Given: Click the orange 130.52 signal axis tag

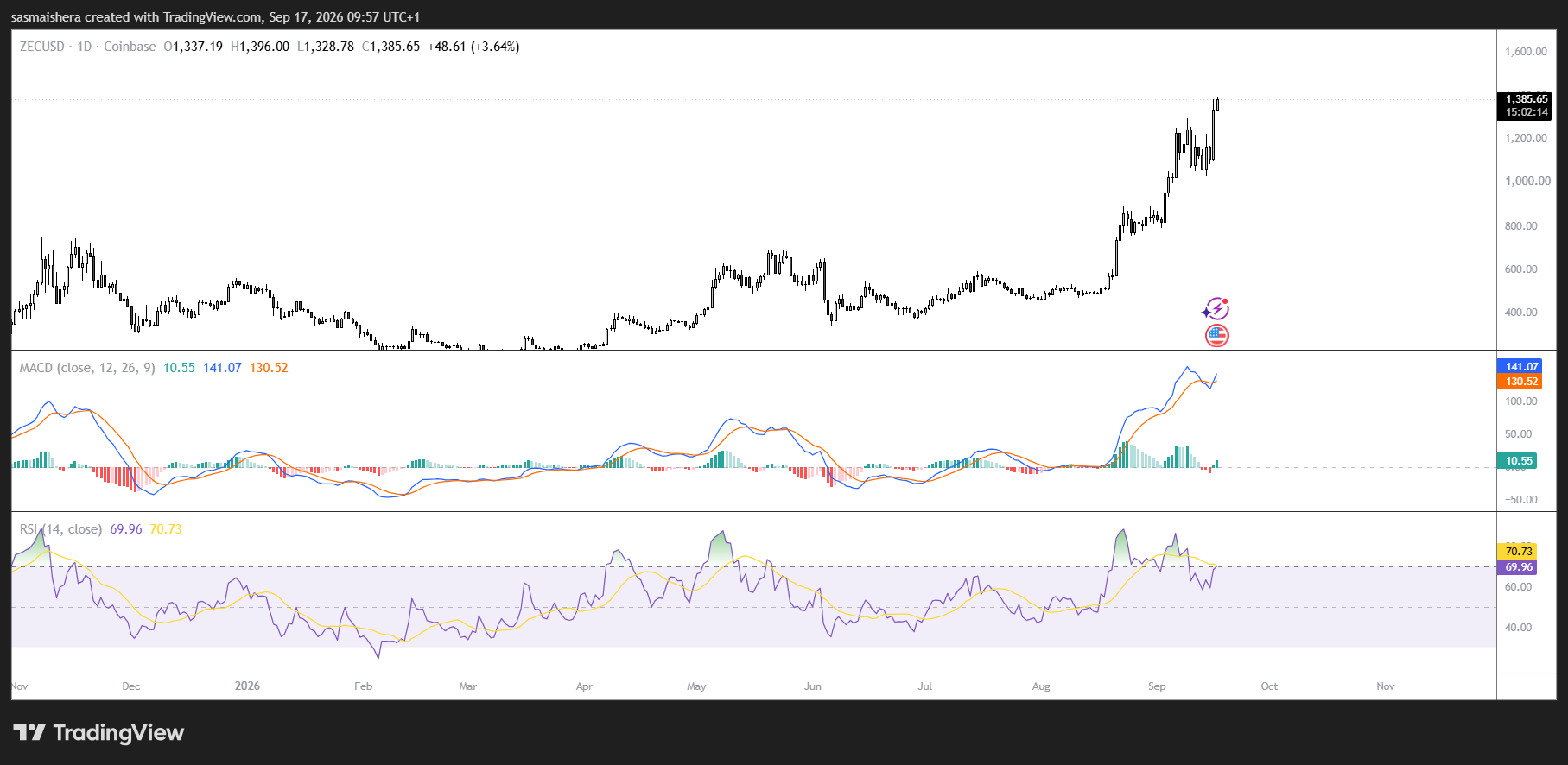Looking at the screenshot, I should pyautogui.click(x=1520, y=382).
